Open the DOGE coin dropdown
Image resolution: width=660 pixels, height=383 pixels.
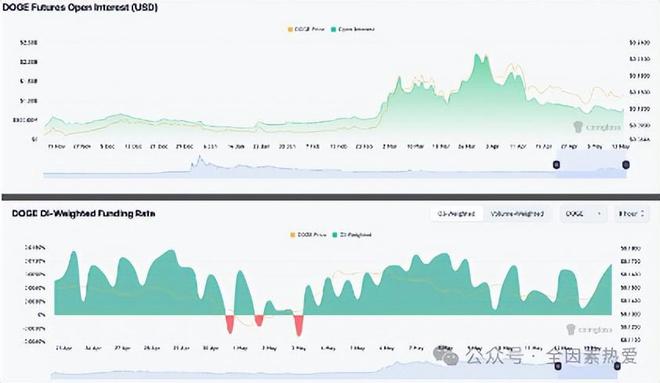pos(584,214)
